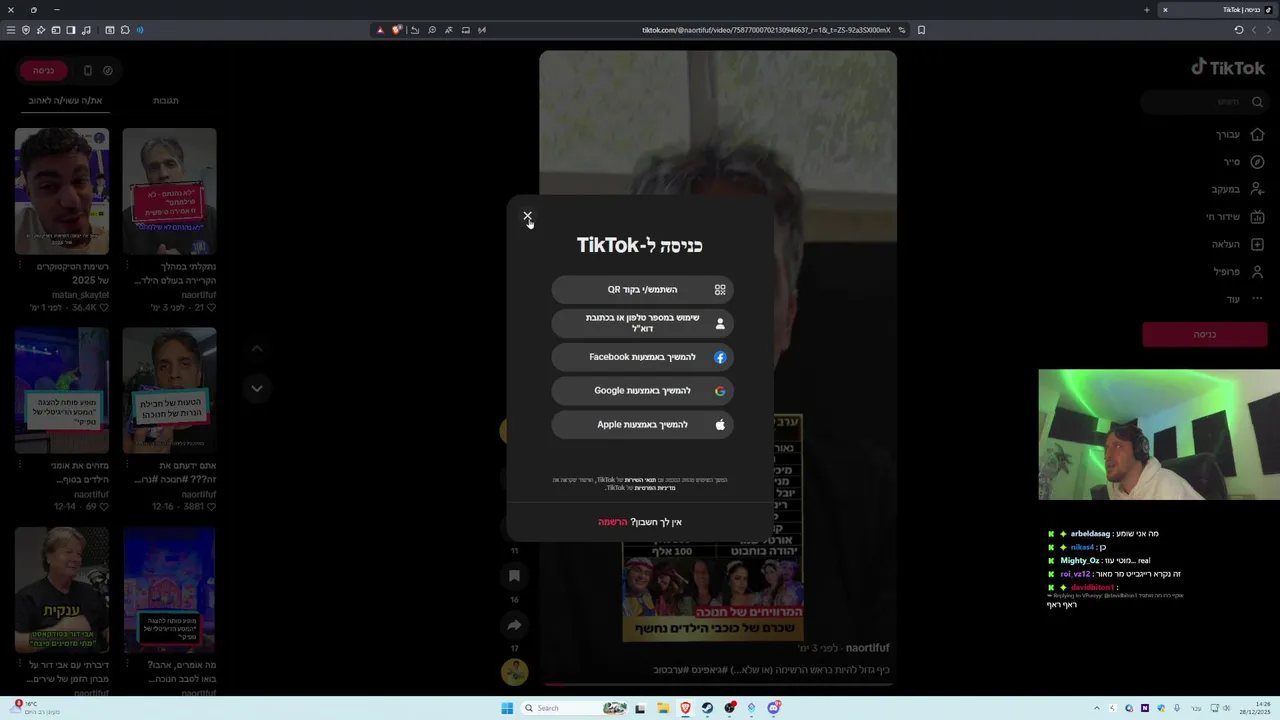Click matan_skaytel username text

[x=81, y=295]
